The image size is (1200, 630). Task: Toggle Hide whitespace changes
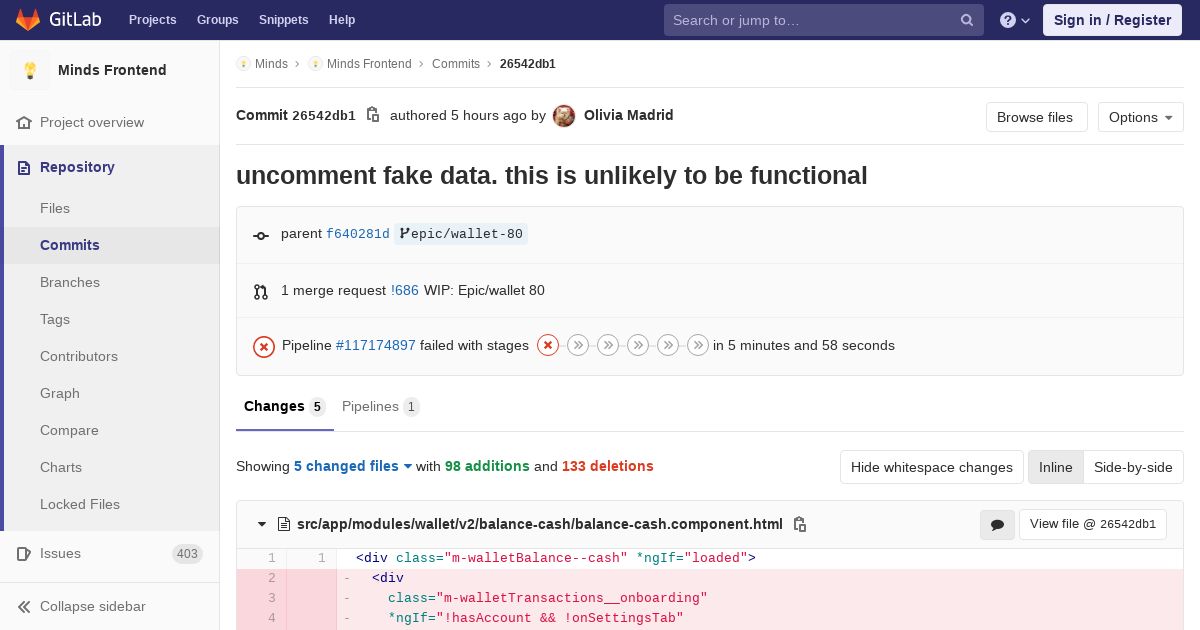click(x=931, y=467)
